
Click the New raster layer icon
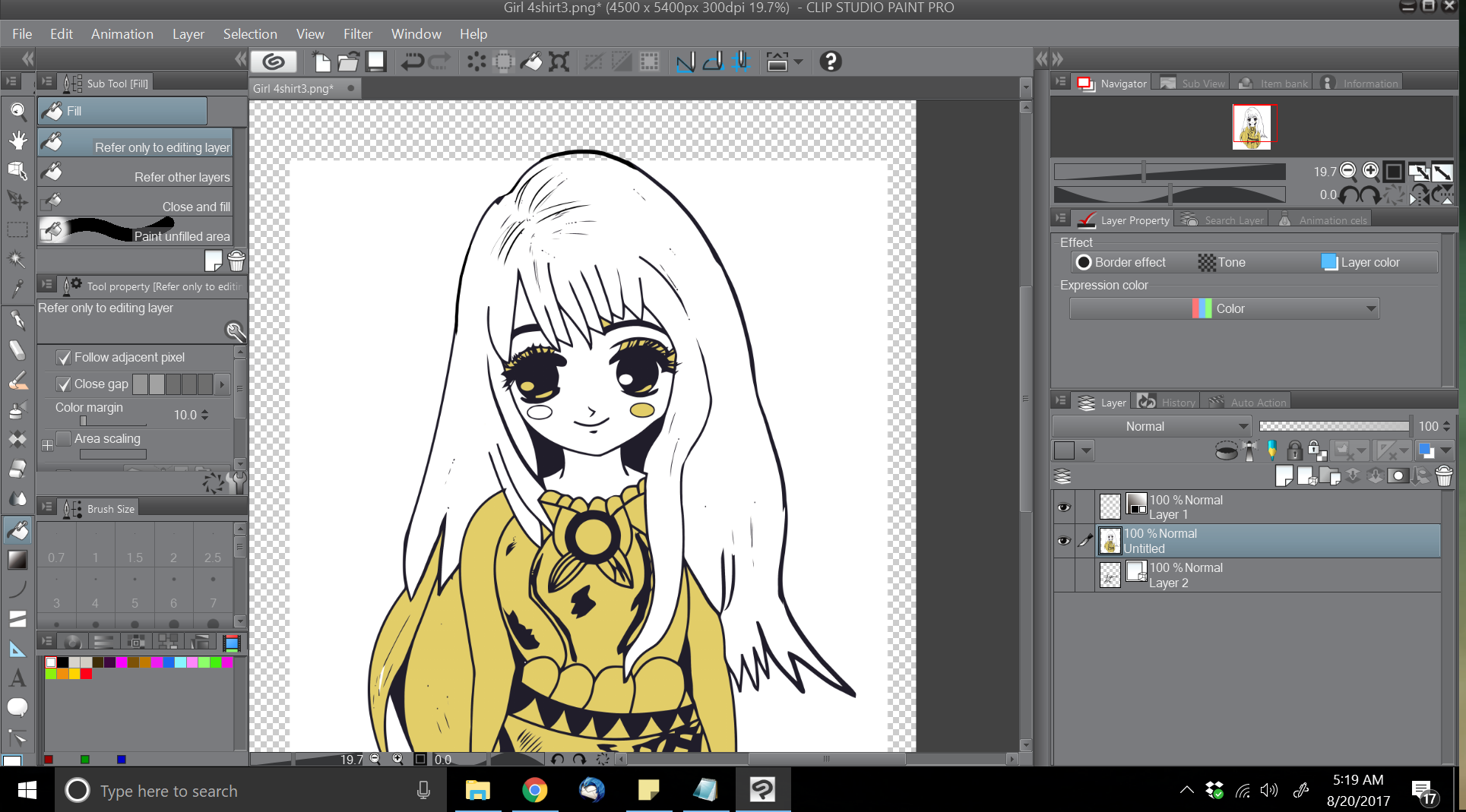coord(1284,476)
